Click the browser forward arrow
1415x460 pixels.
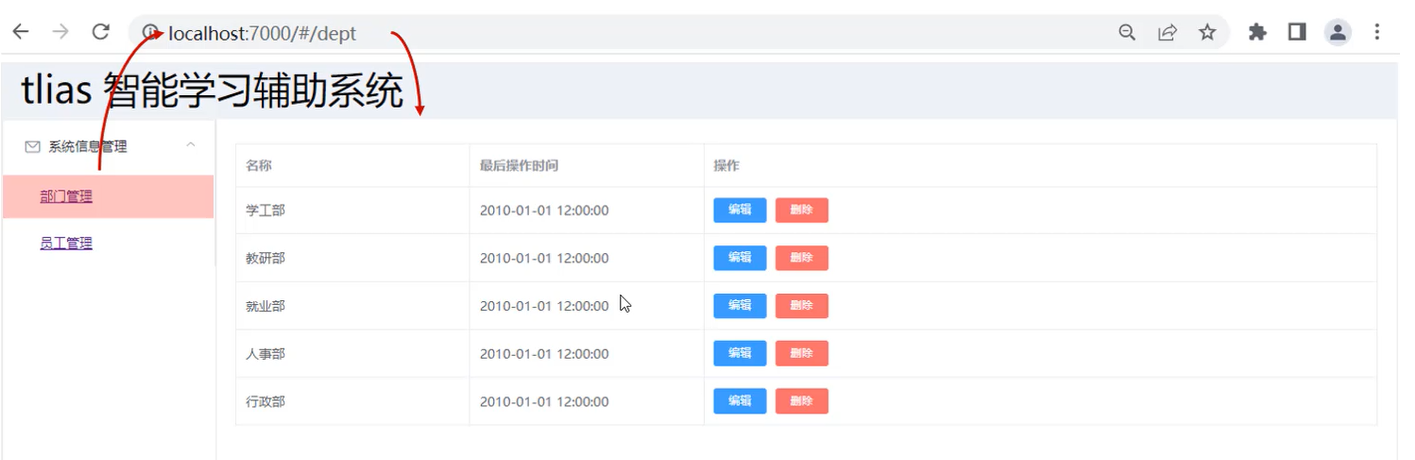pos(60,32)
